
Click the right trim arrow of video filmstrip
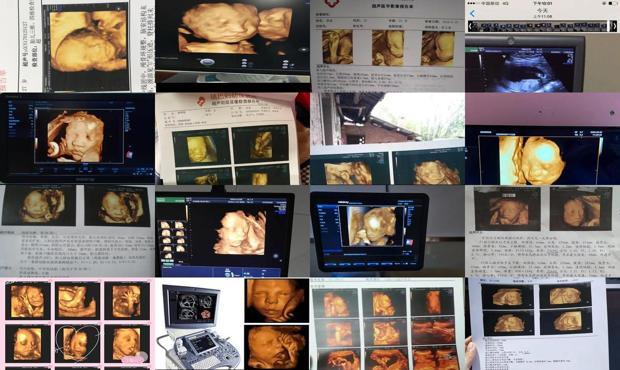613,26
